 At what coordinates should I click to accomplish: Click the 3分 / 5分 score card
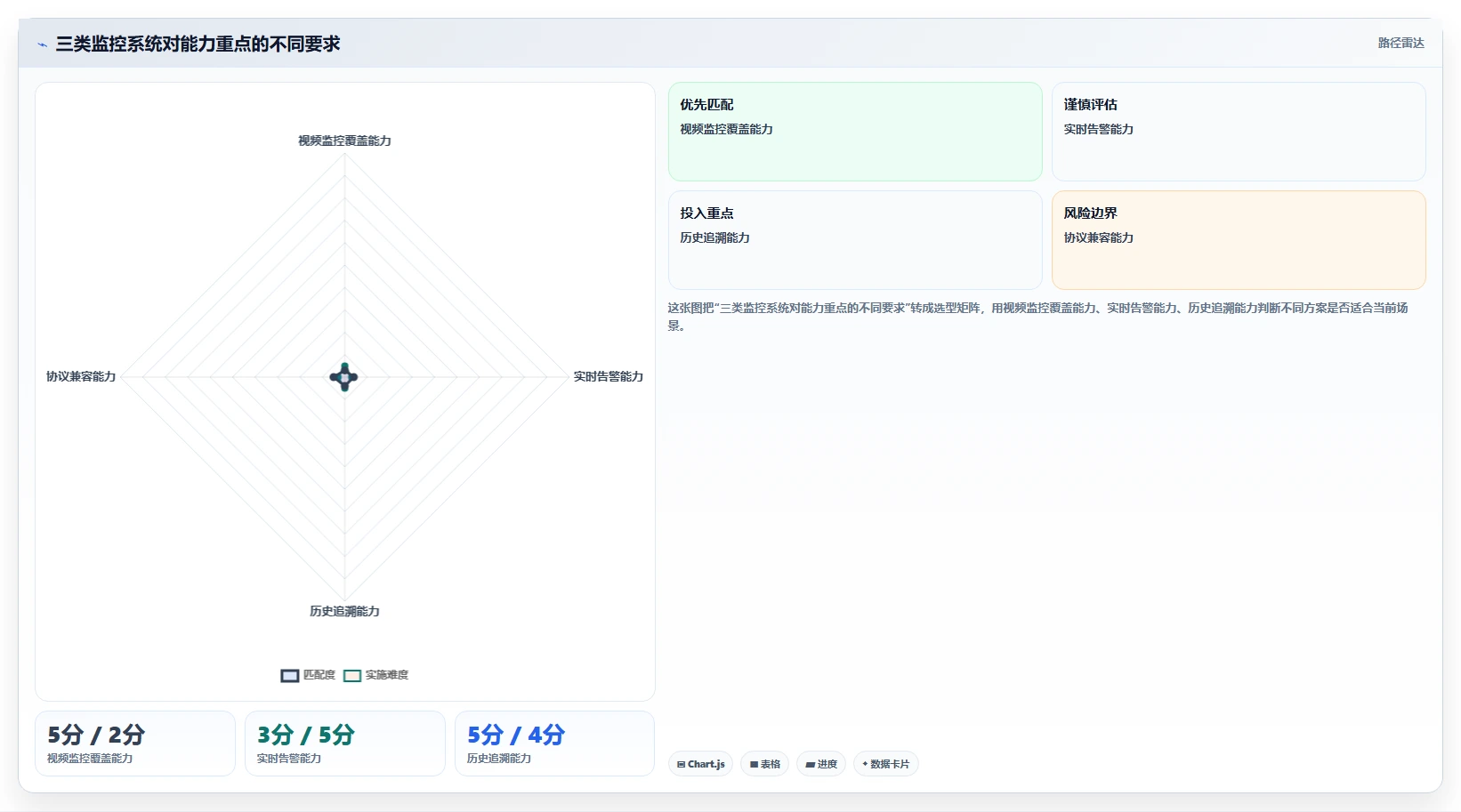click(x=345, y=744)
